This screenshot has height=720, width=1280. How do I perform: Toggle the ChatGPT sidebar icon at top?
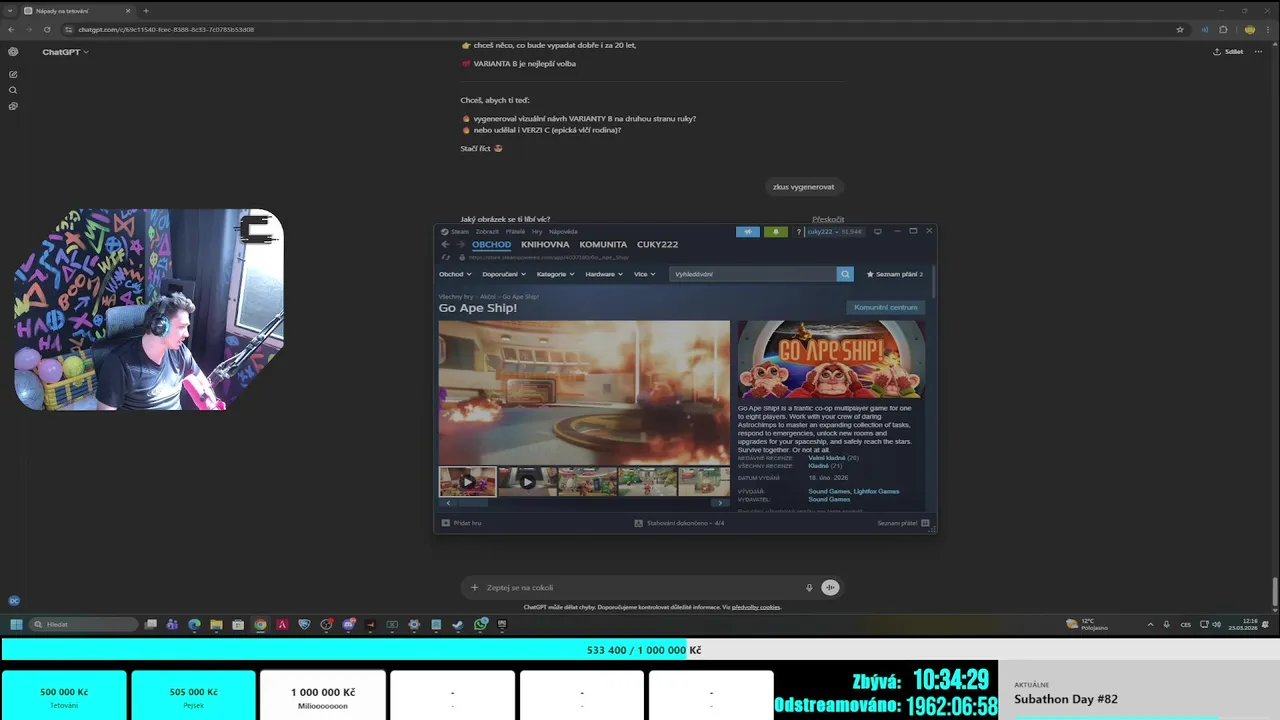pos(13,51)
